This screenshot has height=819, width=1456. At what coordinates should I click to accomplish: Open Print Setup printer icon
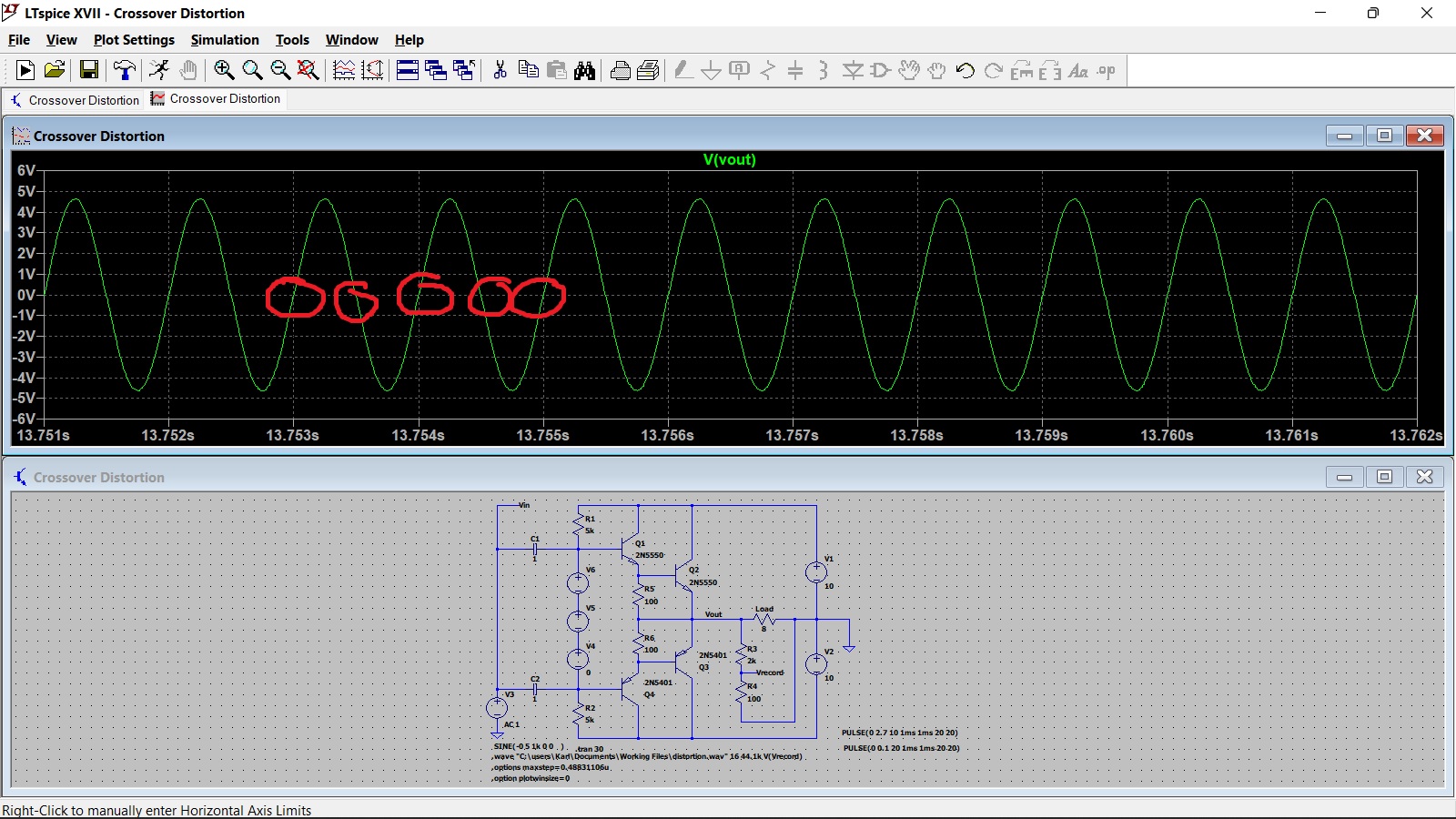click(620, 70)
